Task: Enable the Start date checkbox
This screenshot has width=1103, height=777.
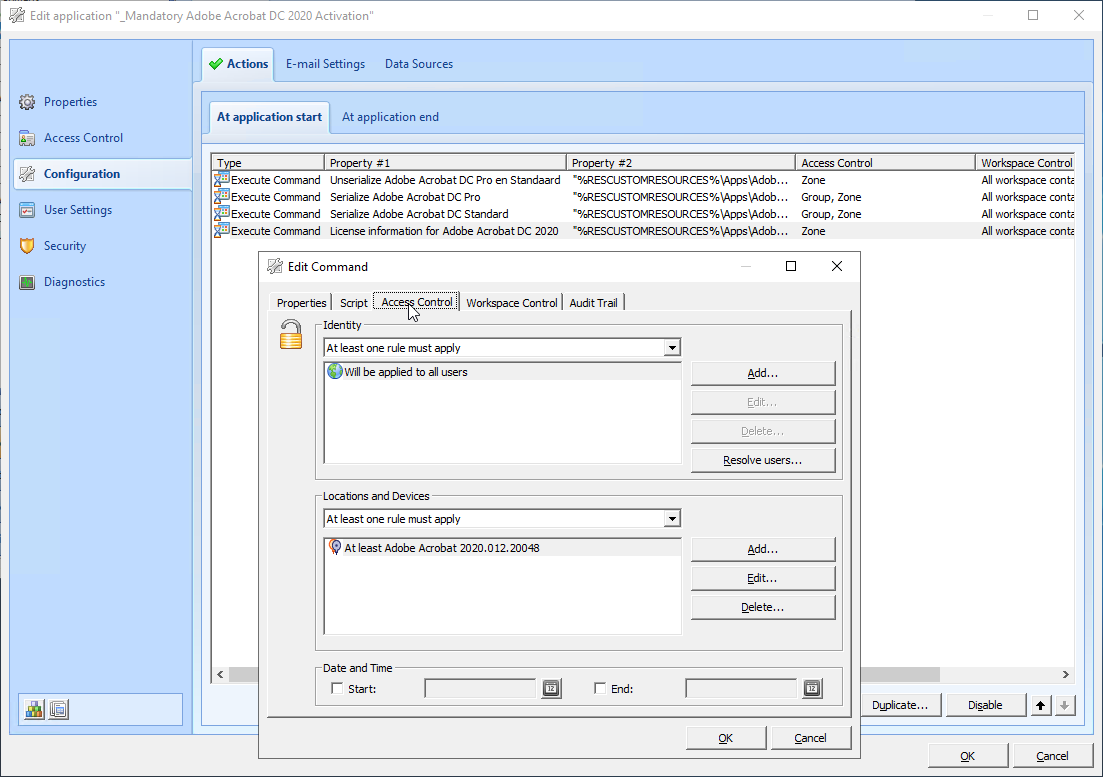Action: pos(337,688)
